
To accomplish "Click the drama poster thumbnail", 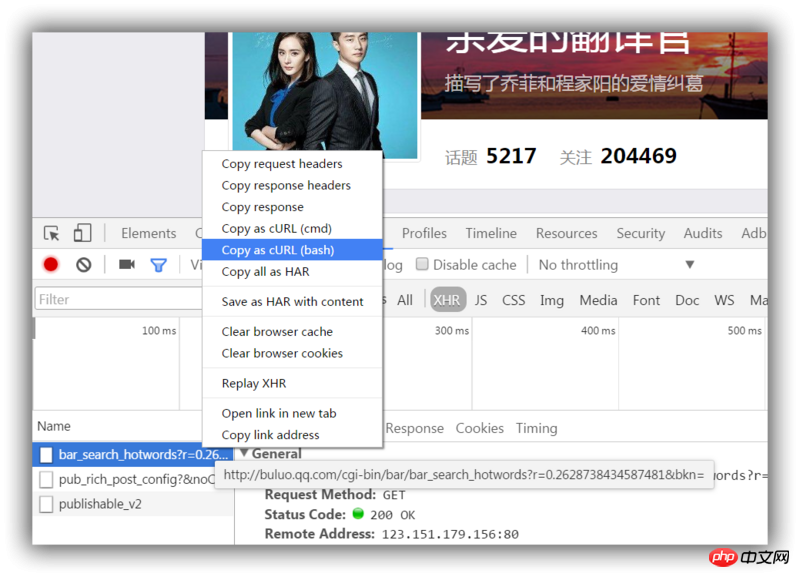I will pos(325,95).
